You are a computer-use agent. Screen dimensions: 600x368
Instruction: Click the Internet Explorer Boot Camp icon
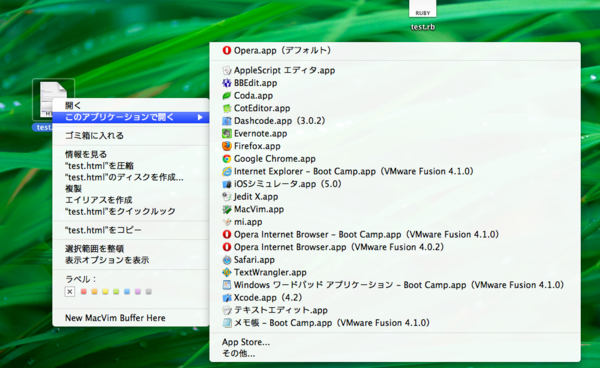[227, 171]
